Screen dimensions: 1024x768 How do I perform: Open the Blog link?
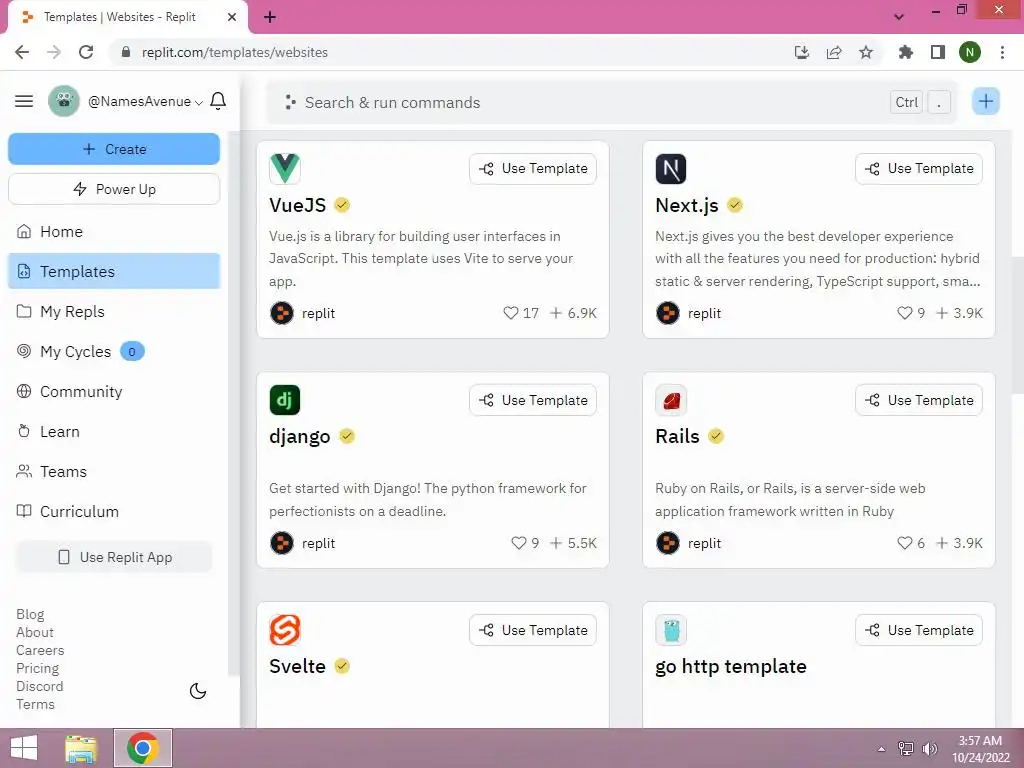pyautogui.click(x=30, y=615)
